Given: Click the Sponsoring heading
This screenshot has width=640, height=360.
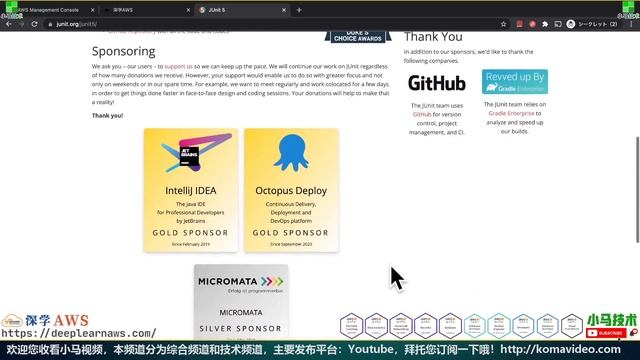Looking at the screenshot, I should point(123,51).
